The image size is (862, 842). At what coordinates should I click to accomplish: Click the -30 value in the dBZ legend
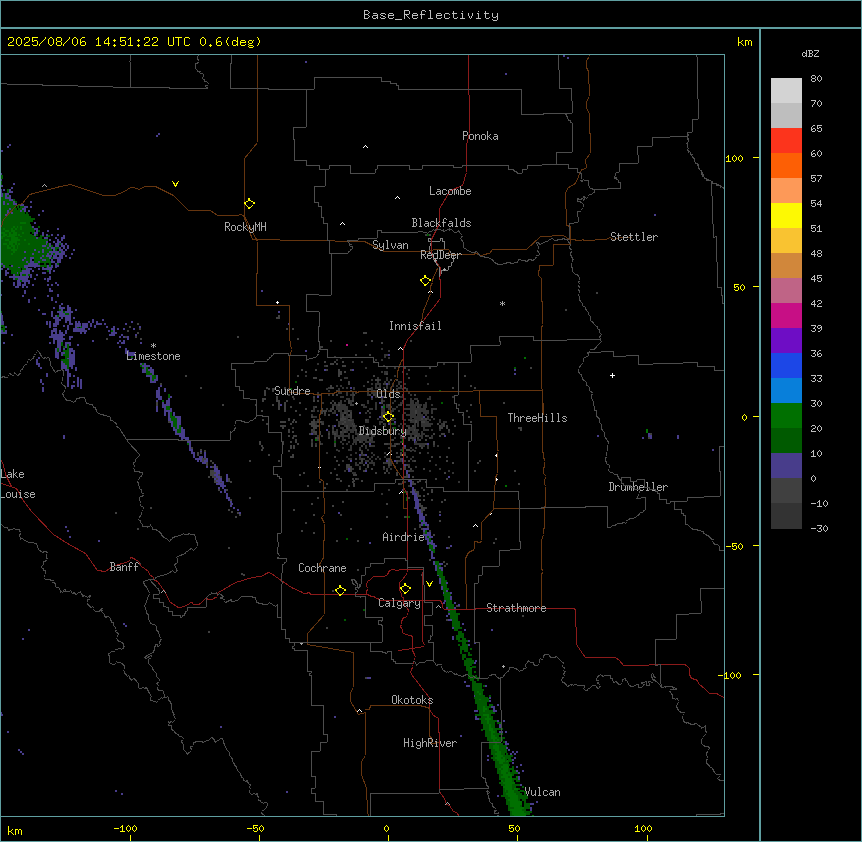pos(819,528)
